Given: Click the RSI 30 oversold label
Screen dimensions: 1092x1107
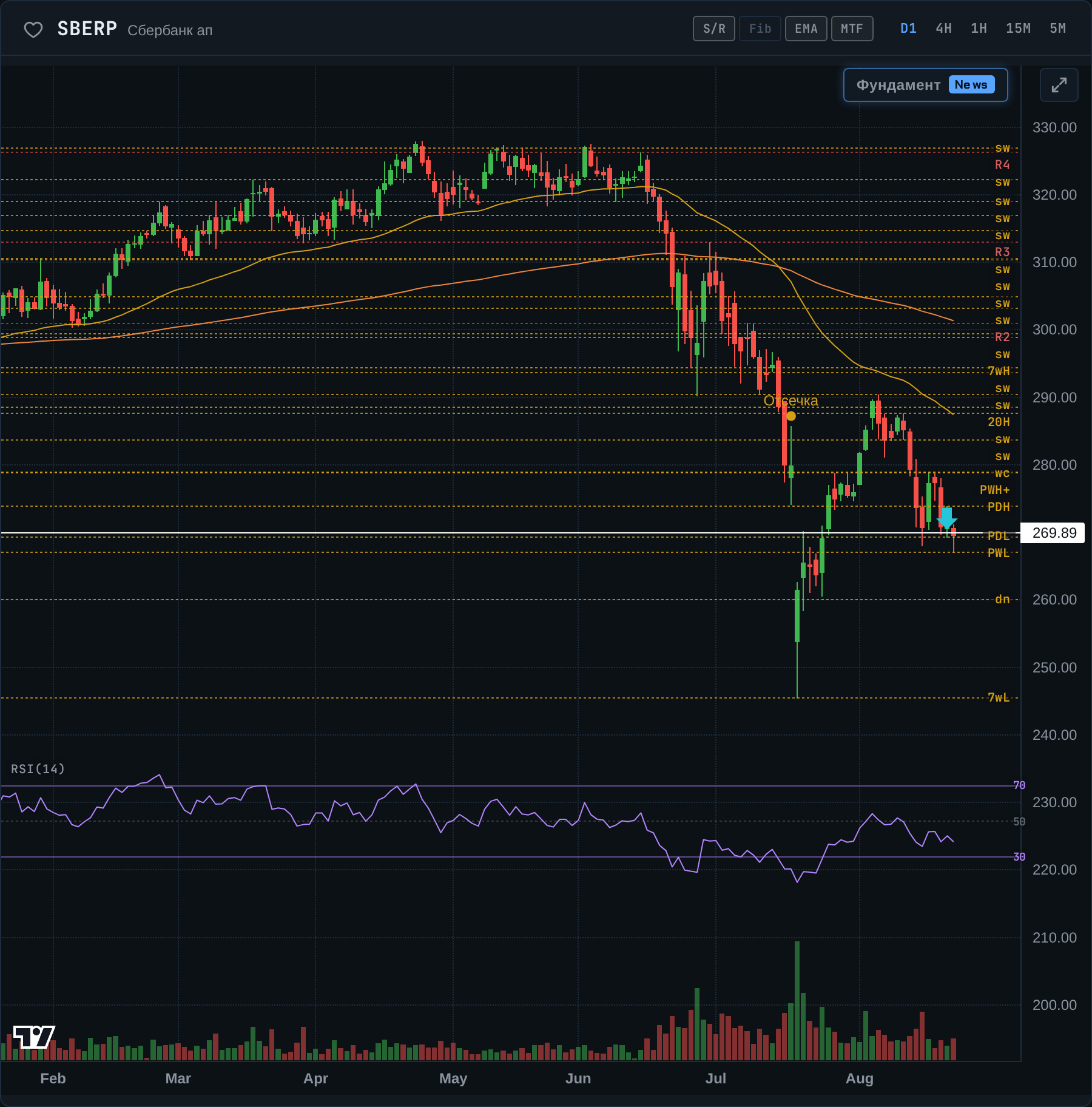Looking at the screenshot, I should [x=1019, y=857].
